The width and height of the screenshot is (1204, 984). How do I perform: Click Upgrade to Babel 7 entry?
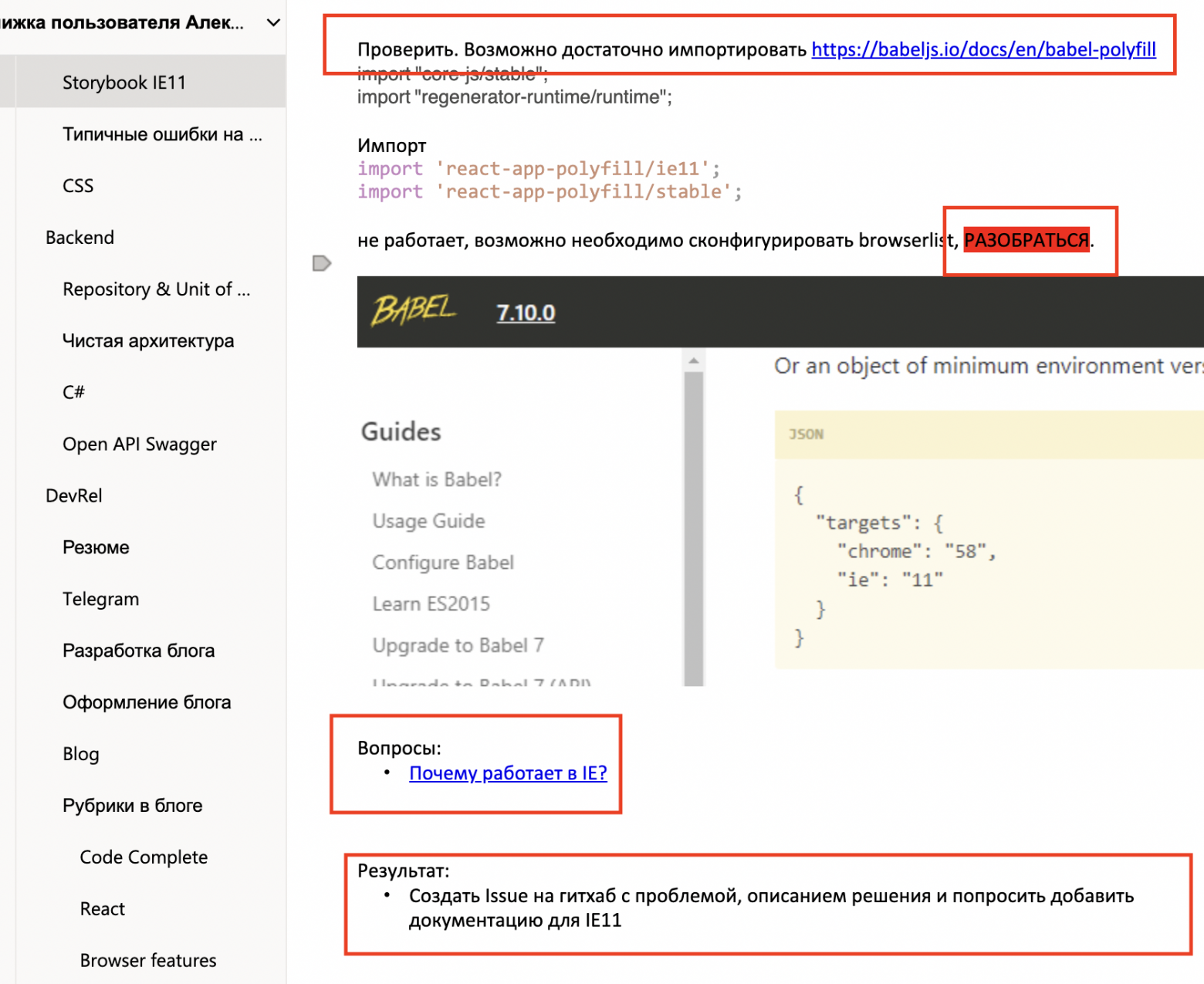click(x=458, y=645)
